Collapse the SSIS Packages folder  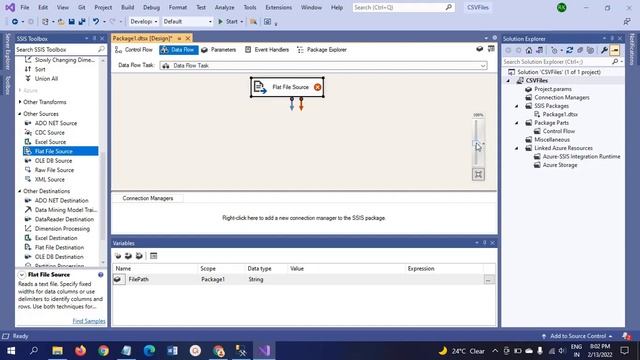click(517, 106)
